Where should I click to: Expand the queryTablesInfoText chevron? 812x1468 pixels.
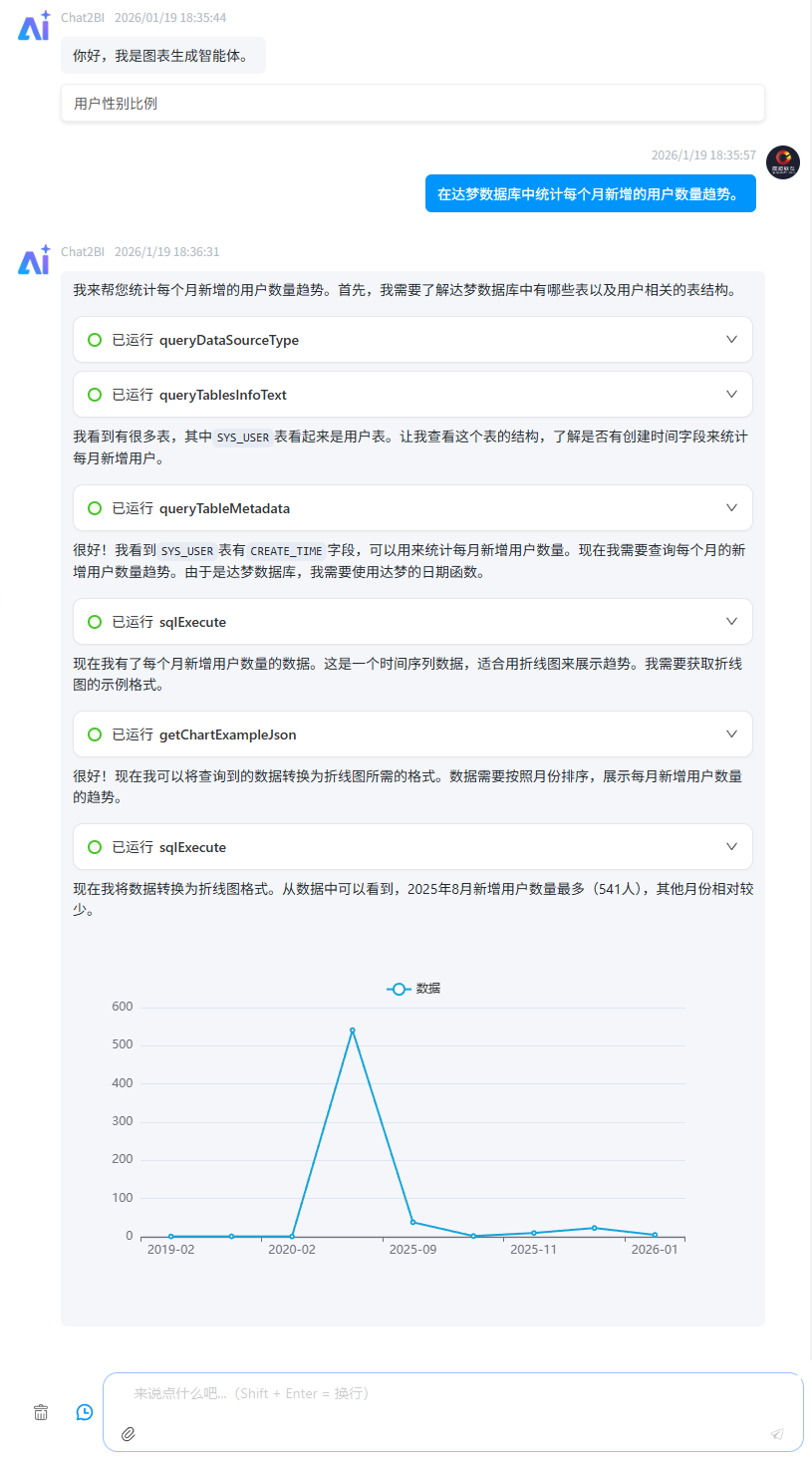pyautogui.click(x=731, y=395)
